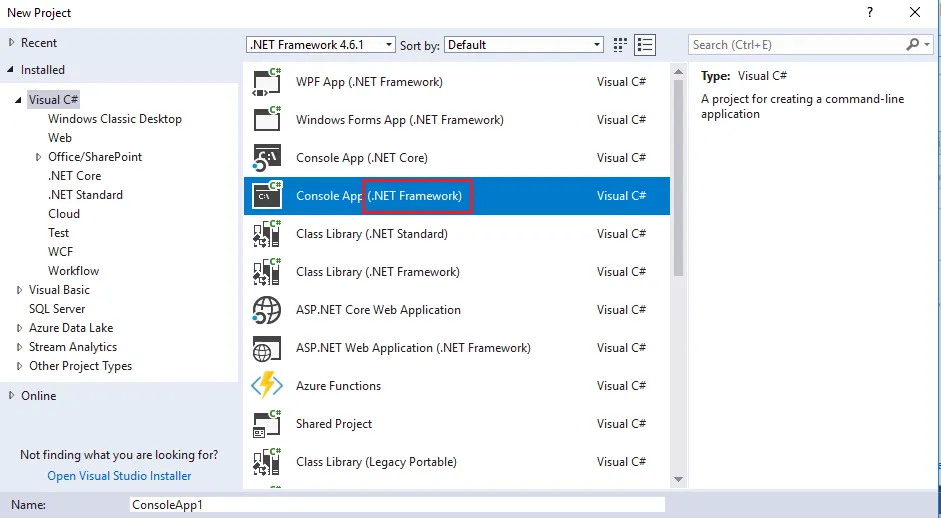Click the ASP.NET Web Application (.NET Framework) icon

(x=267, y=348)
